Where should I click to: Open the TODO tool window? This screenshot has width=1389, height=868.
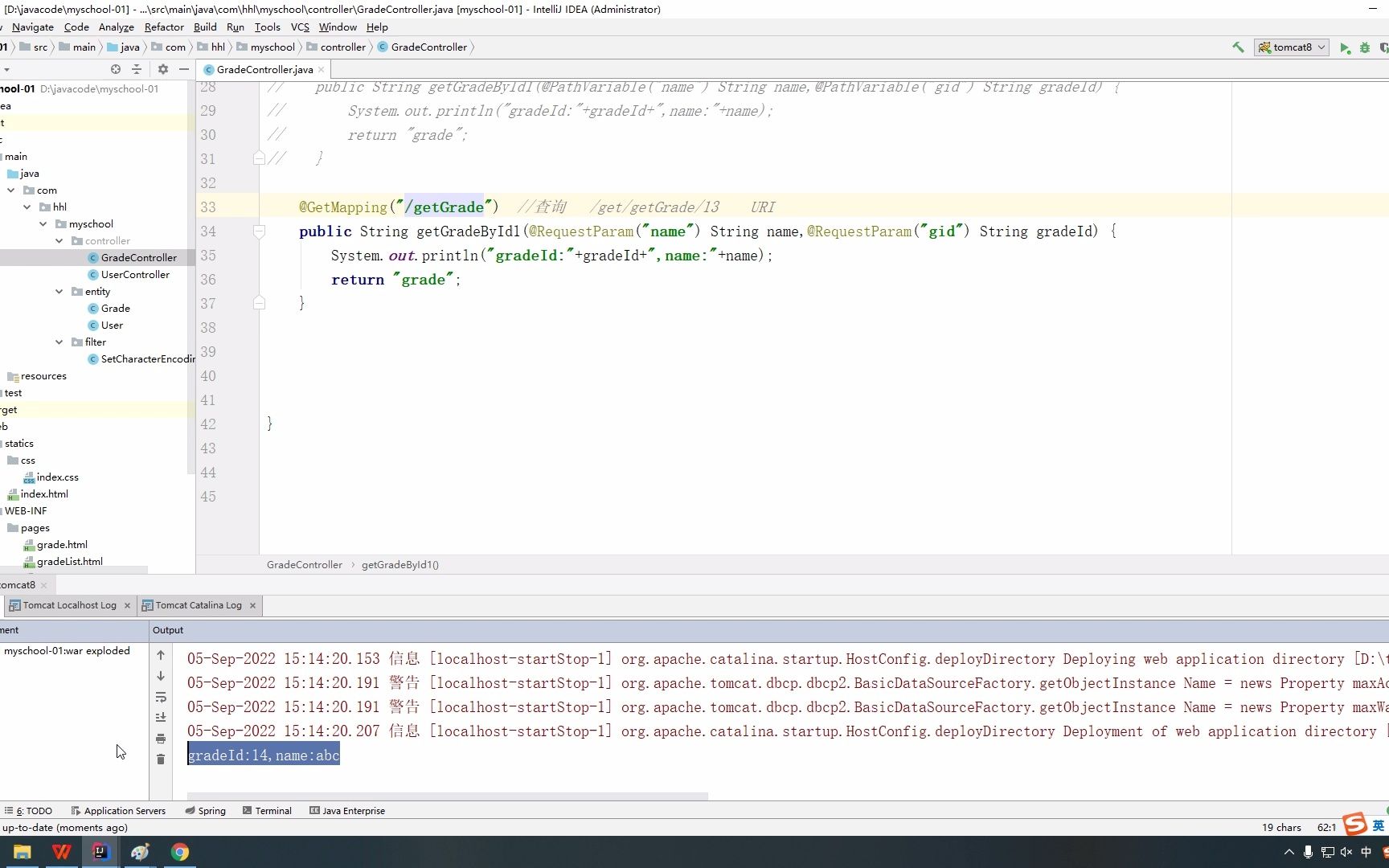coord(28,811)
